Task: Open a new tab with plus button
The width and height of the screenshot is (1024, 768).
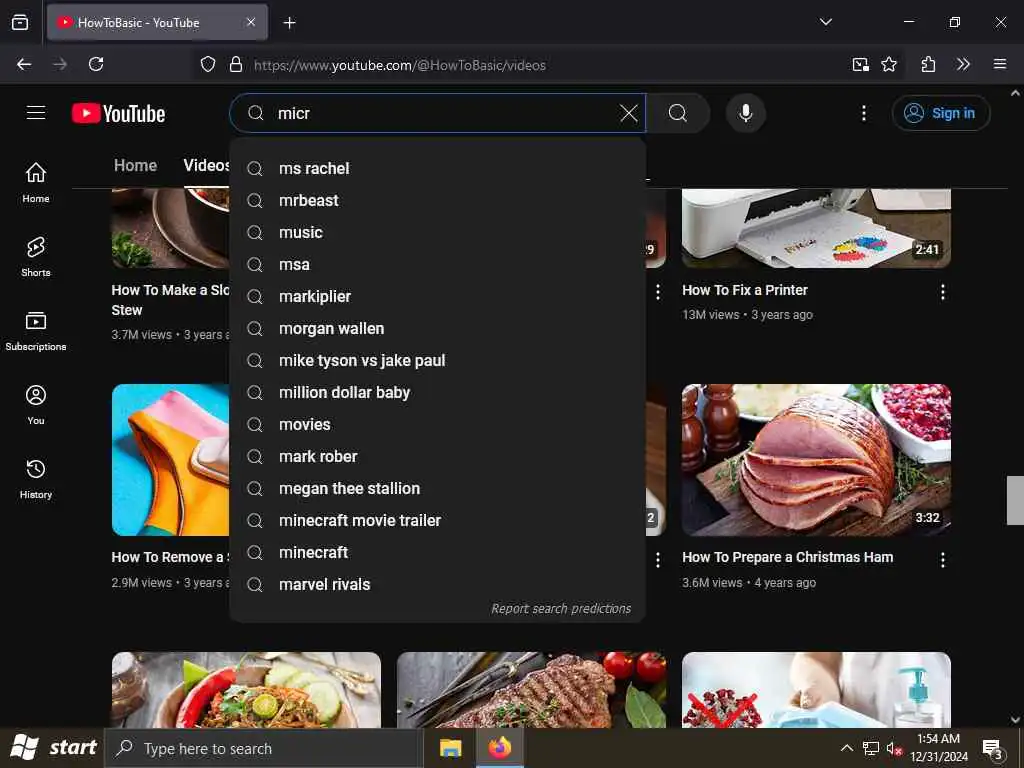Action: (289, 23)
